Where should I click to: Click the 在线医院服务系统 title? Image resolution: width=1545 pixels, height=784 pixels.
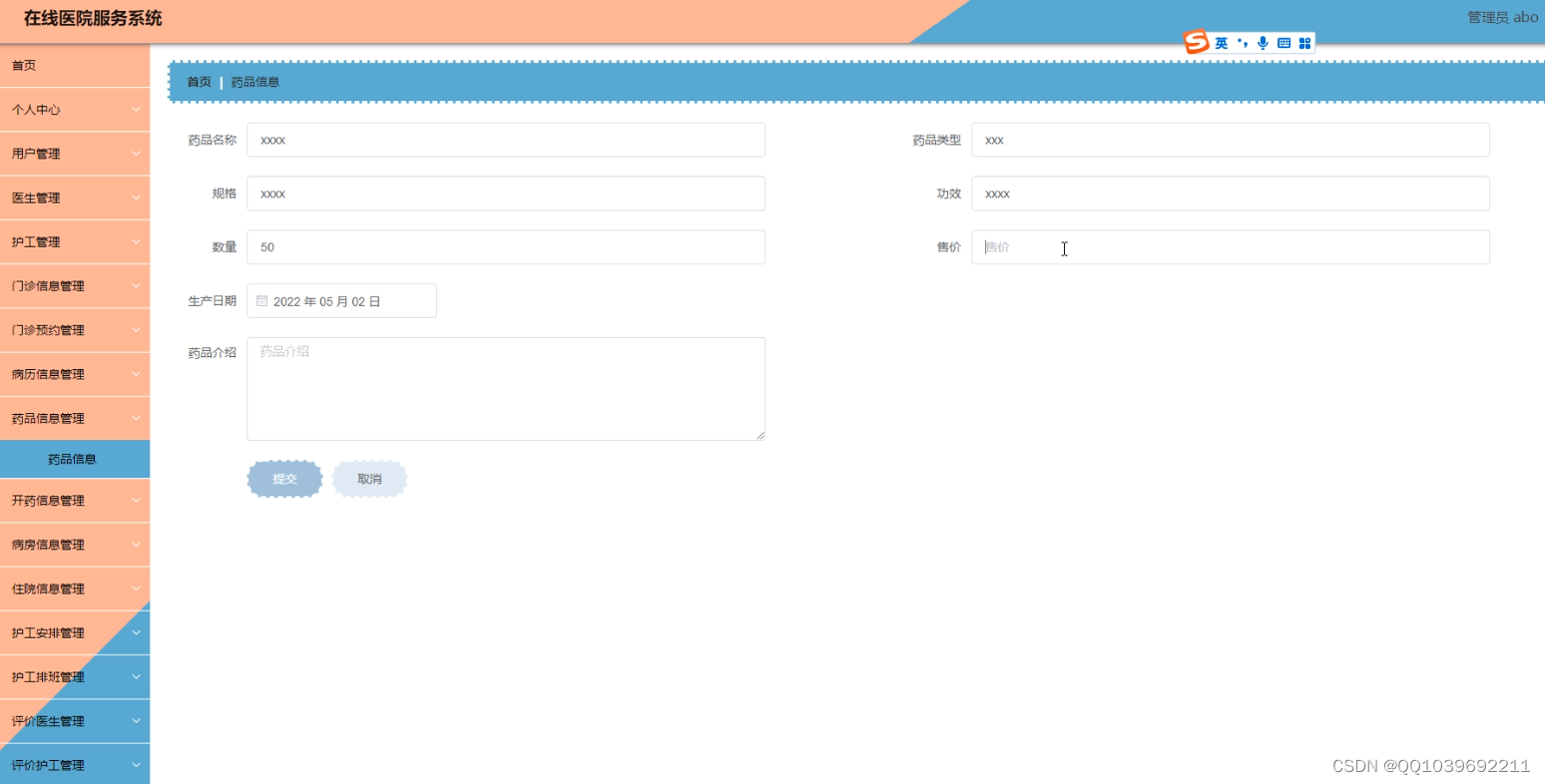point(93,18)
